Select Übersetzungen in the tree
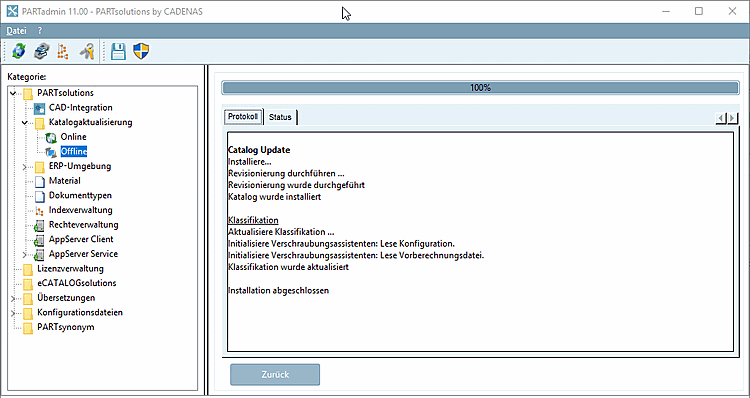The width and height of the screenshot is (750, 398). pos(66,298)
